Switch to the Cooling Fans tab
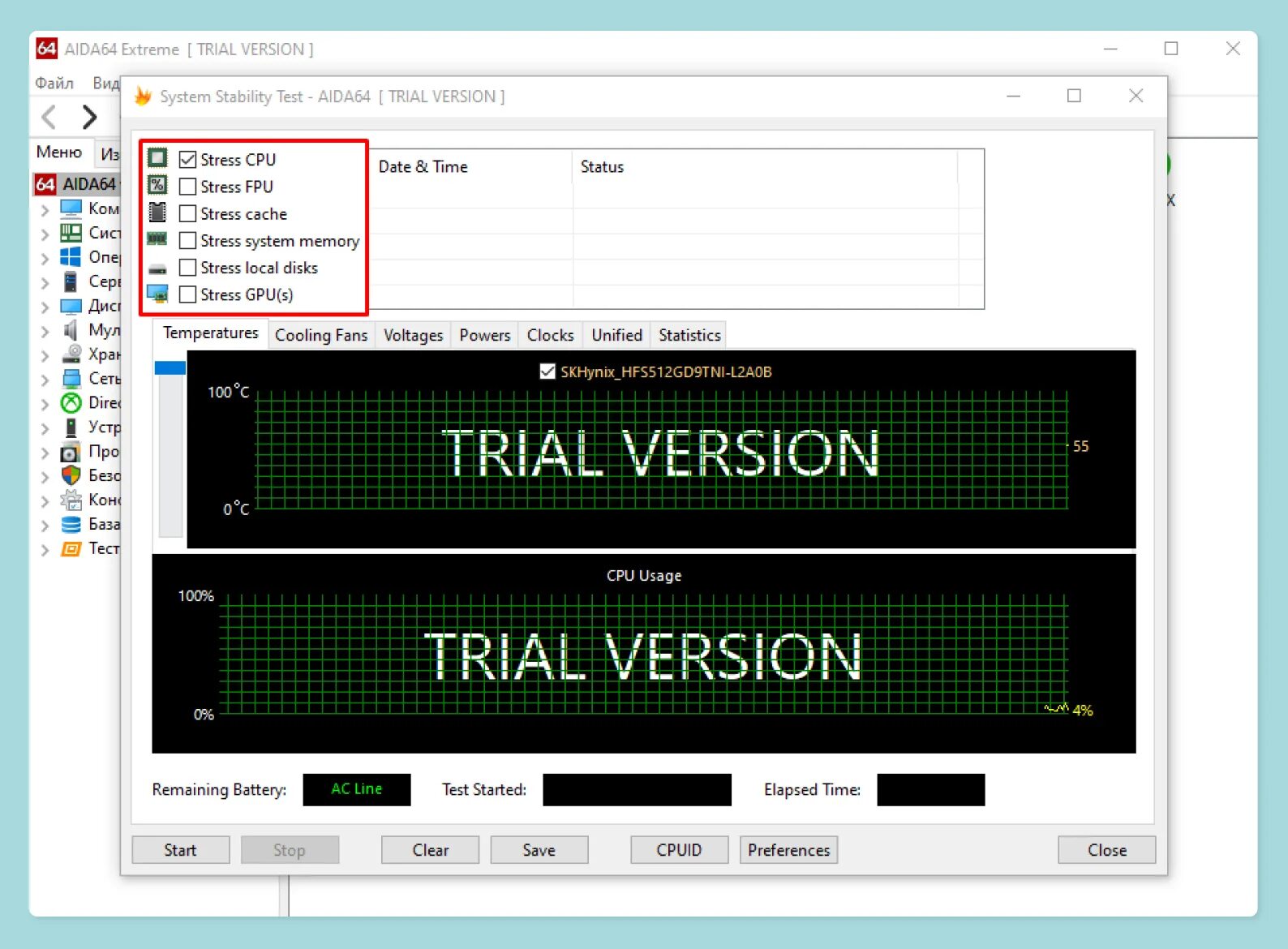This screenshot has height=949, width=1288. (321, 335)
